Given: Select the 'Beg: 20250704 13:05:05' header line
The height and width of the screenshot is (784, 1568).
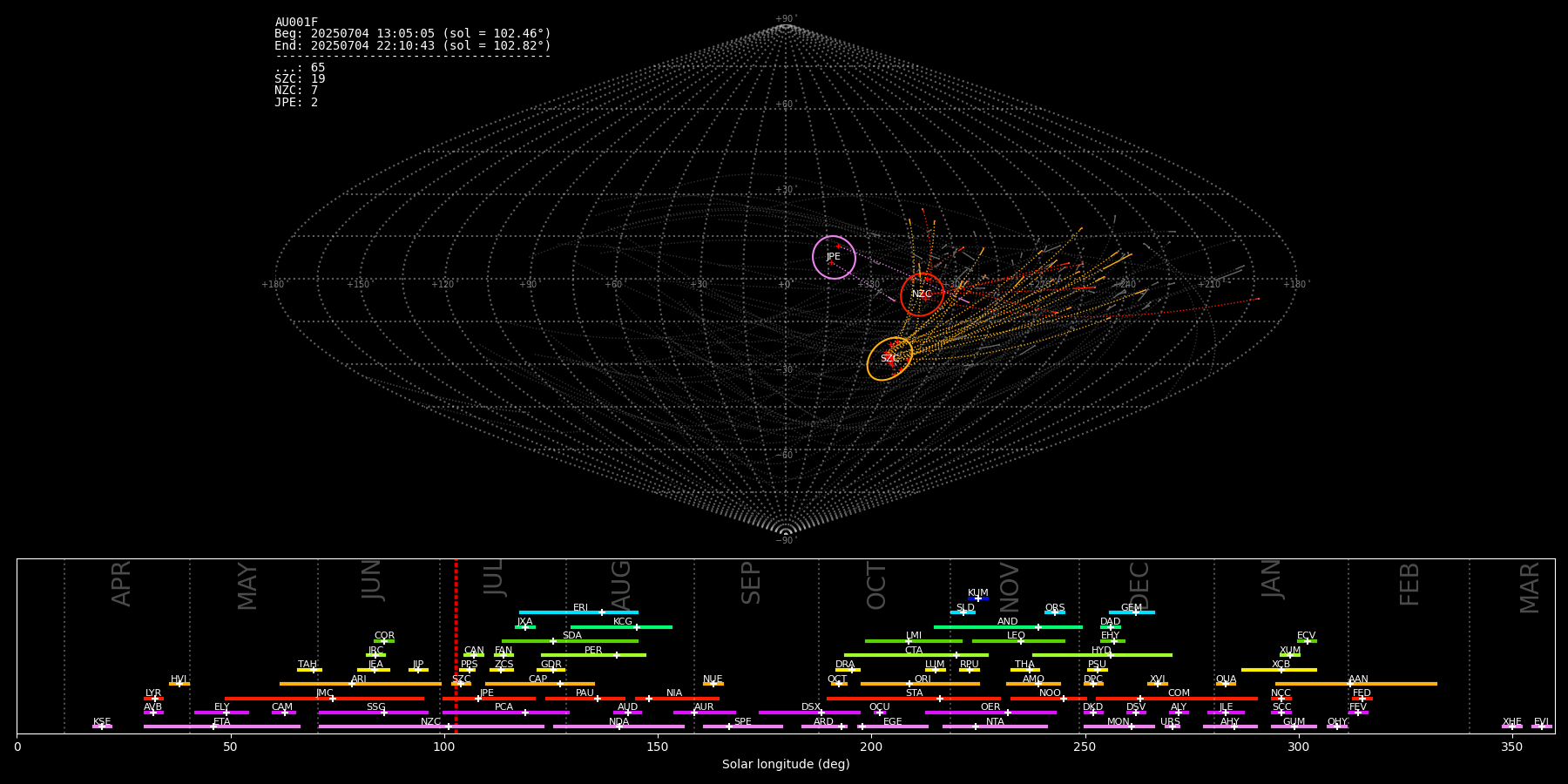Looking at the screenshot, I should pos(413,34).
